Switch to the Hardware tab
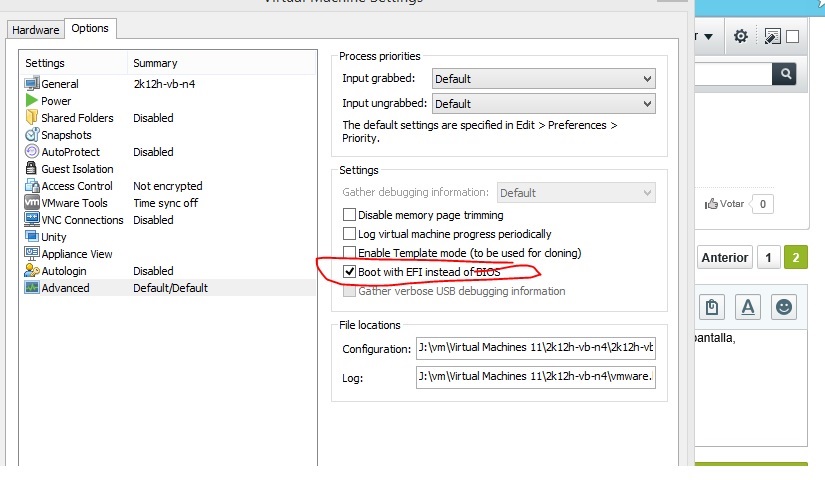The height and width of the screenshot is (480, 825). (35, 29)
